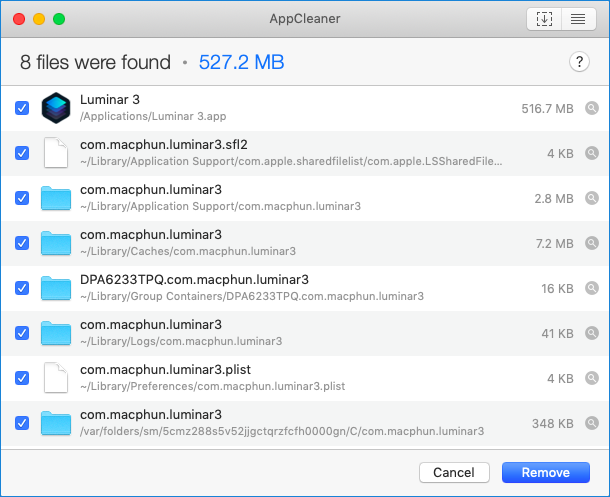The width and height of the screenshot is (610, 497).
Task: Click the AppCleaner window title
Action: pyautogui.click(x=305, y=19)
